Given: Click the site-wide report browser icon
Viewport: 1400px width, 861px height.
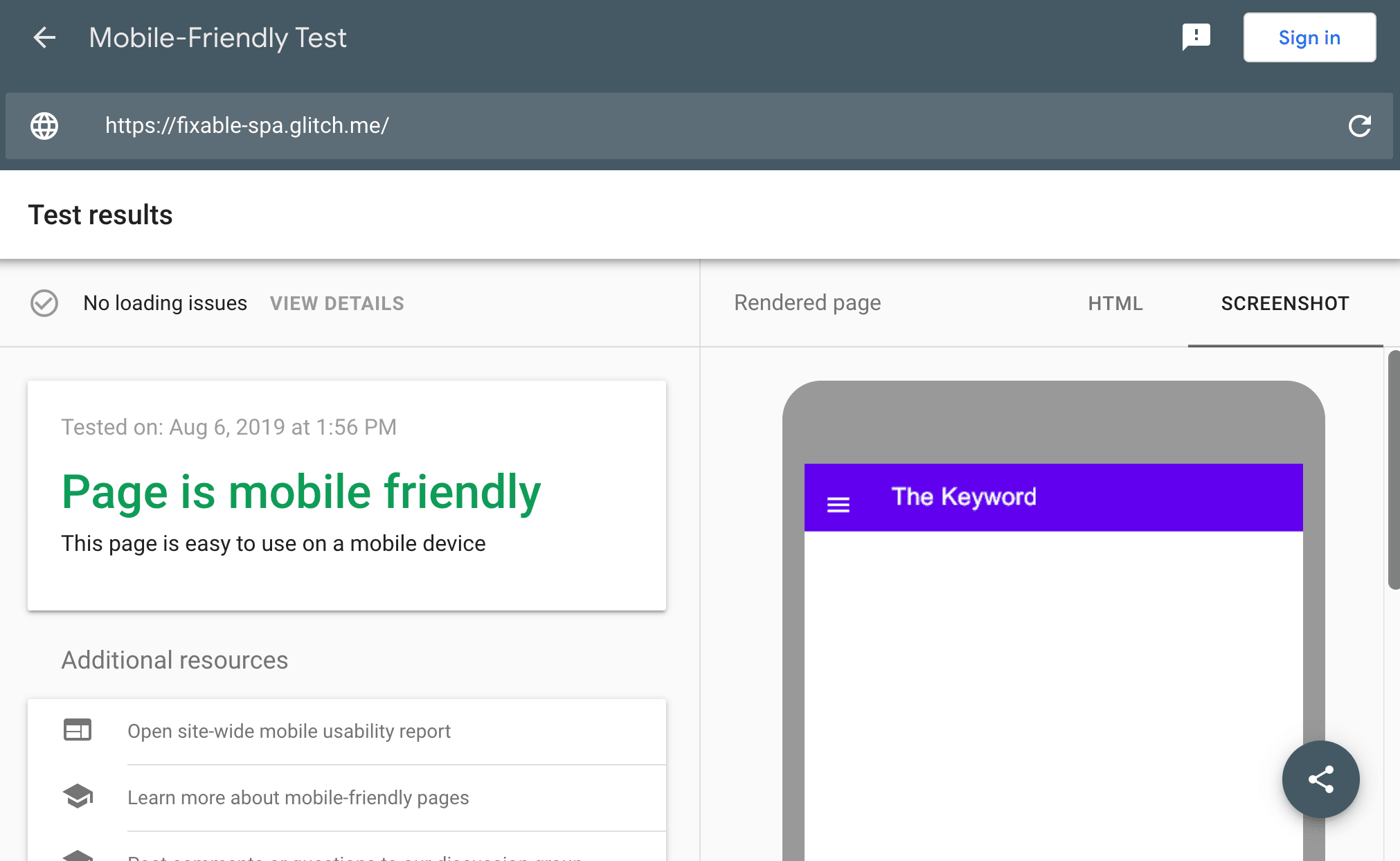Looking at the screenshot, I should coord(77,730).
